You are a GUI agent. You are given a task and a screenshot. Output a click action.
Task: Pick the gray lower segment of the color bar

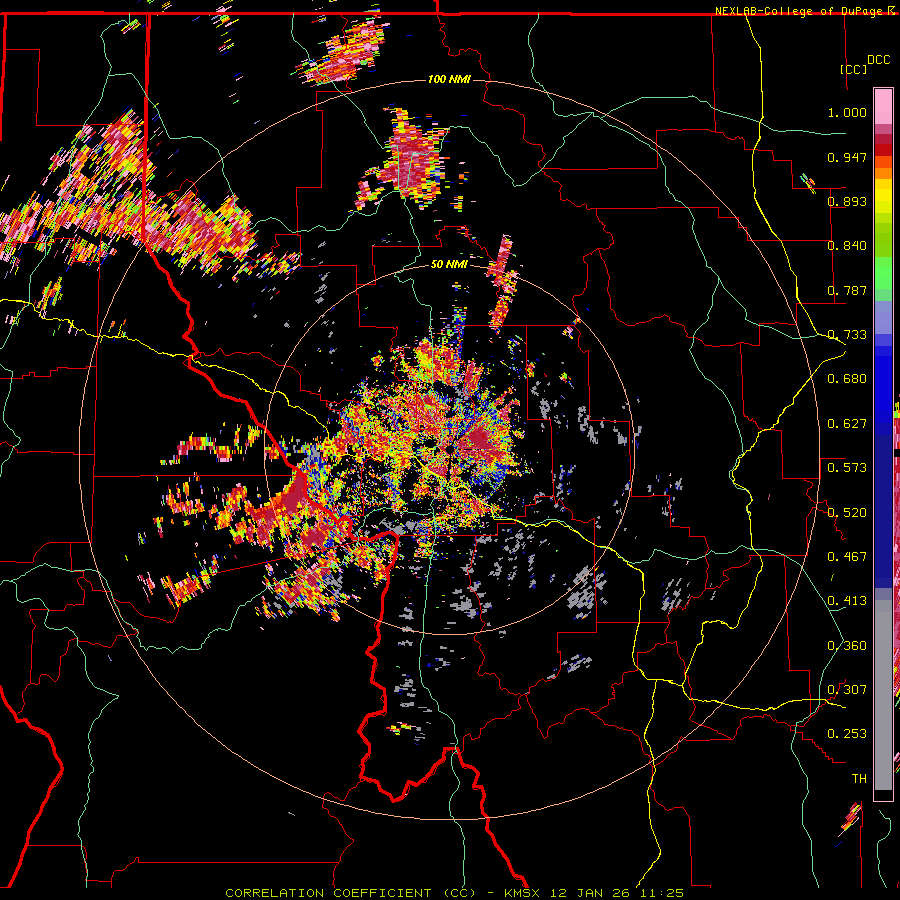point(883,695)
